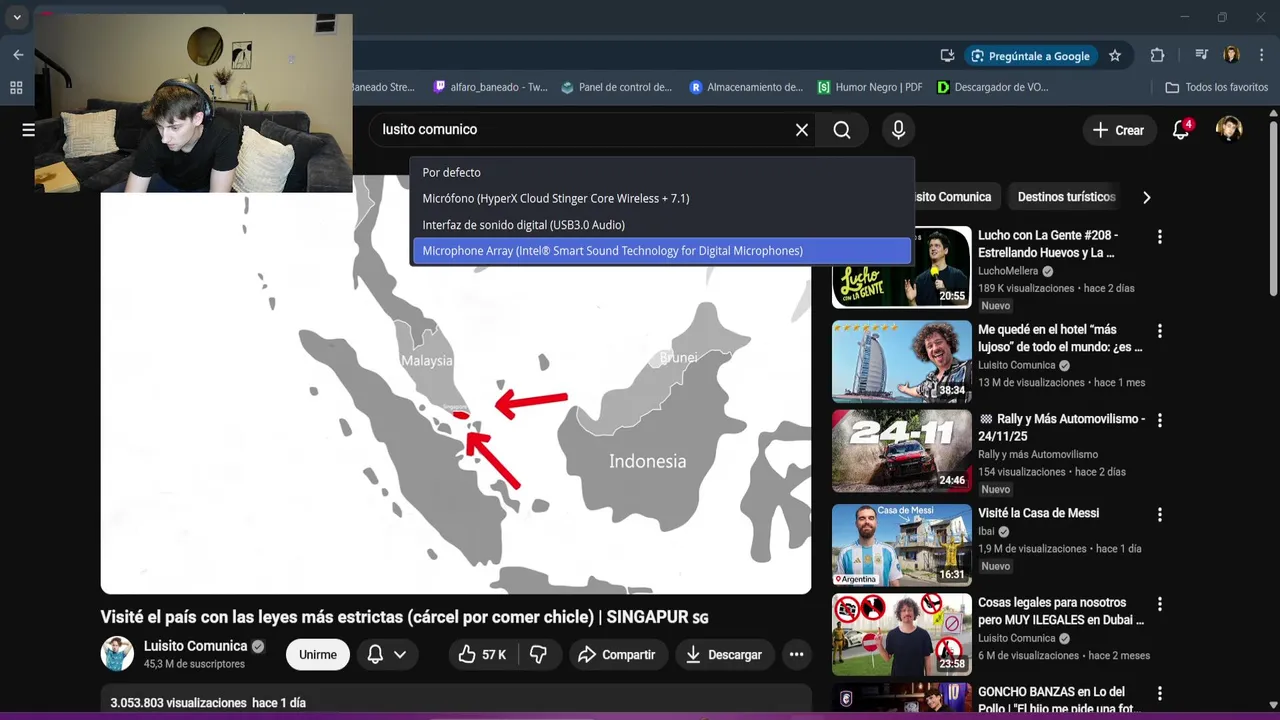
Task: Click the magnifier search button
Action: pyautogui.click(x=842, y=130)
